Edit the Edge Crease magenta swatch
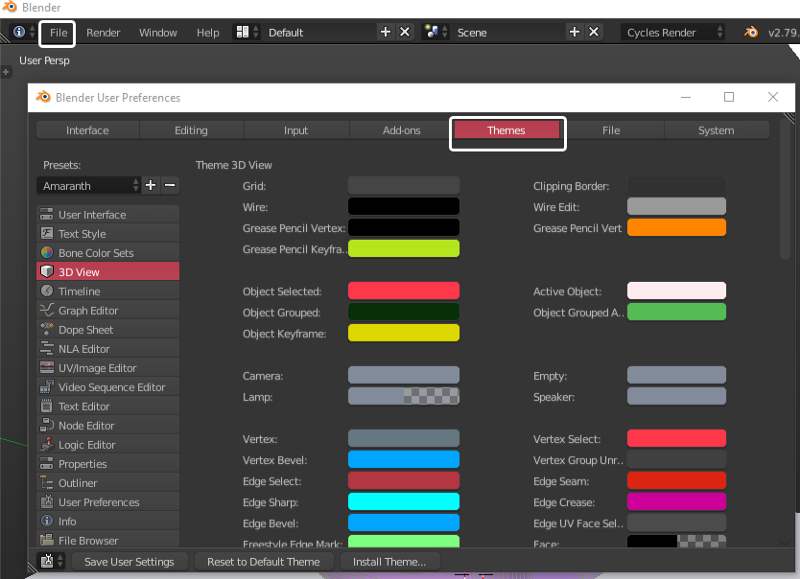This screenshot has height=579, width=800. pyautogui.click(x=677, y=502)
